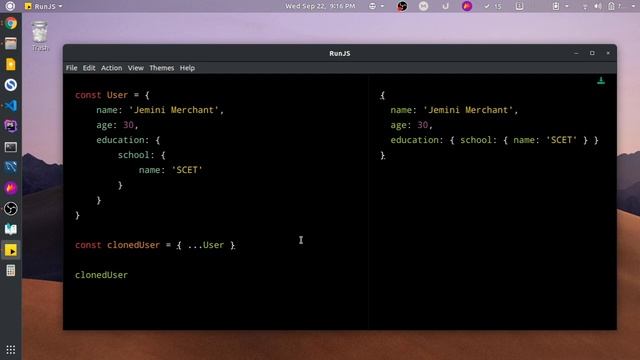Minimize the RunJS window

click(576, 53)
